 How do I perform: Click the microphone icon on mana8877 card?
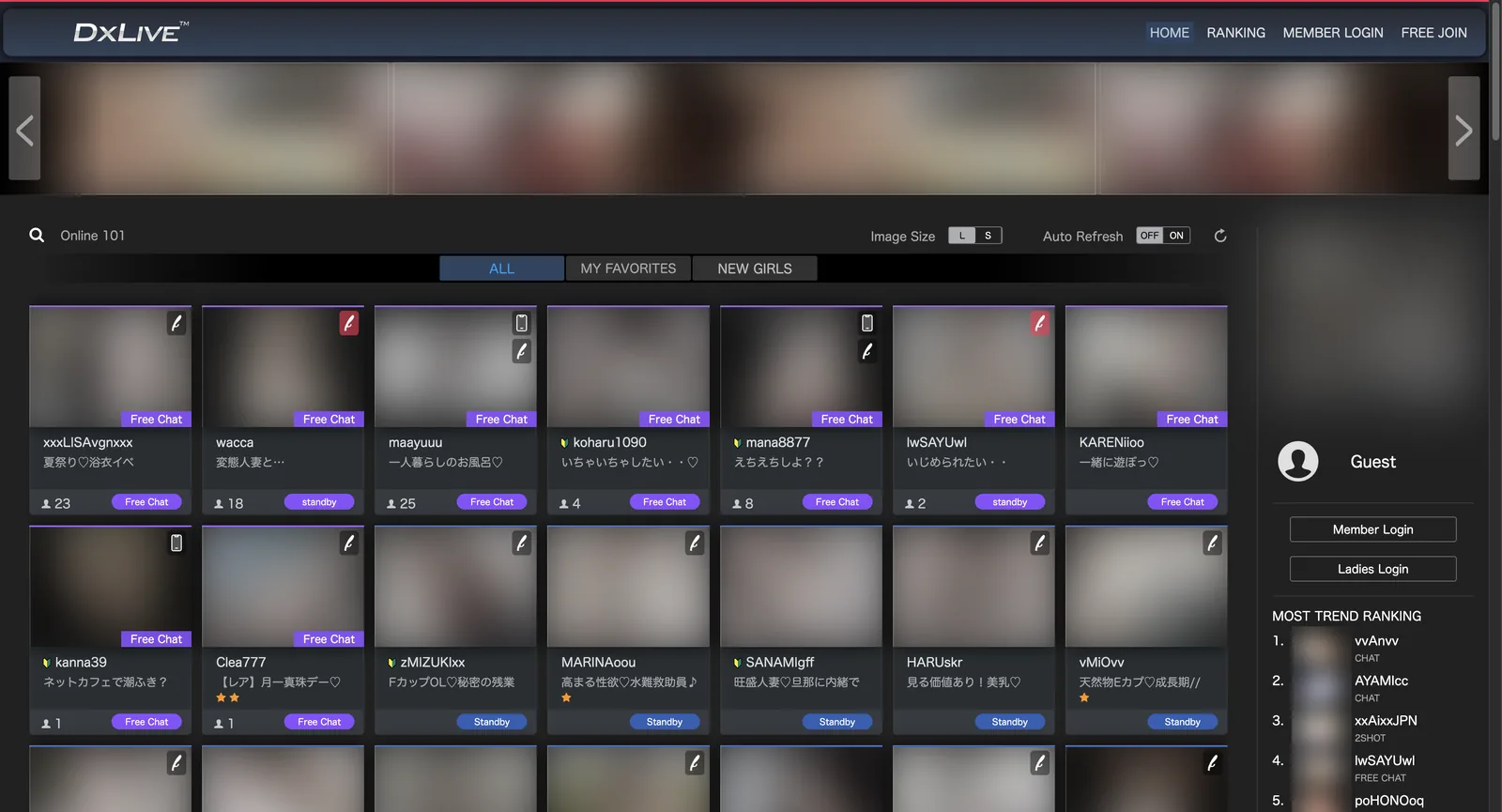[867, 351]
